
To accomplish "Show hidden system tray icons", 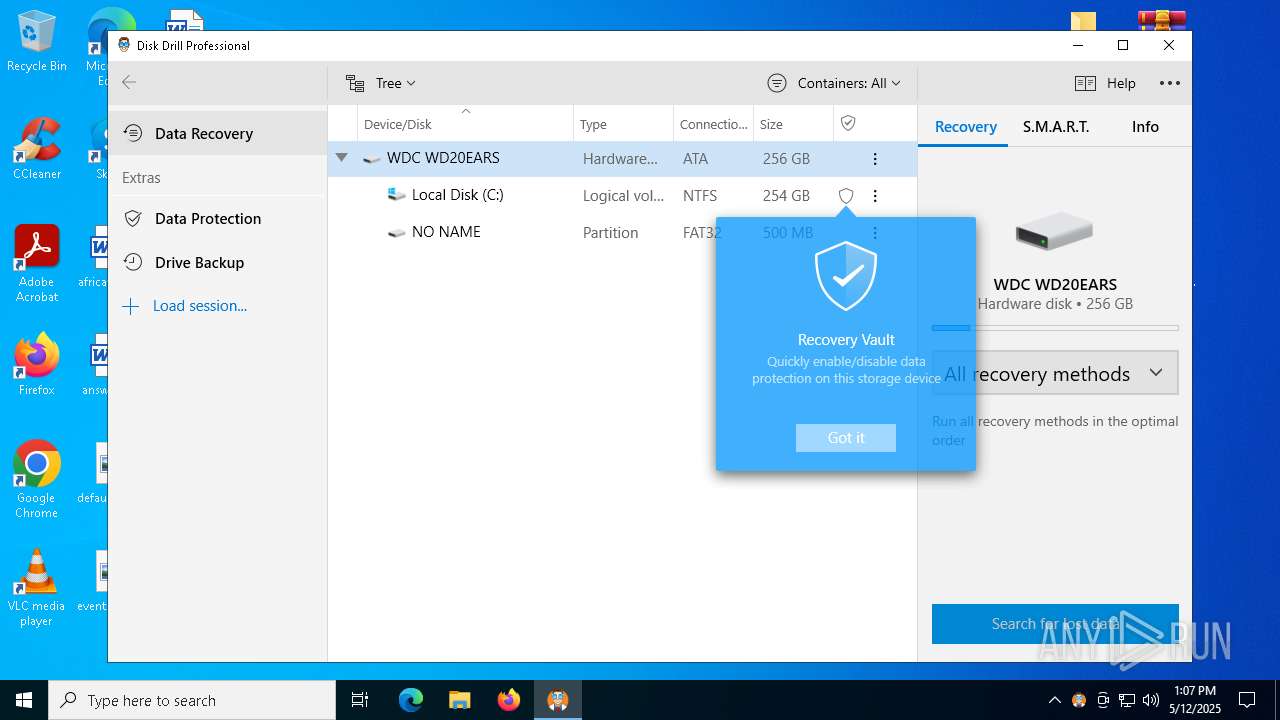I will click(1054, 700).
